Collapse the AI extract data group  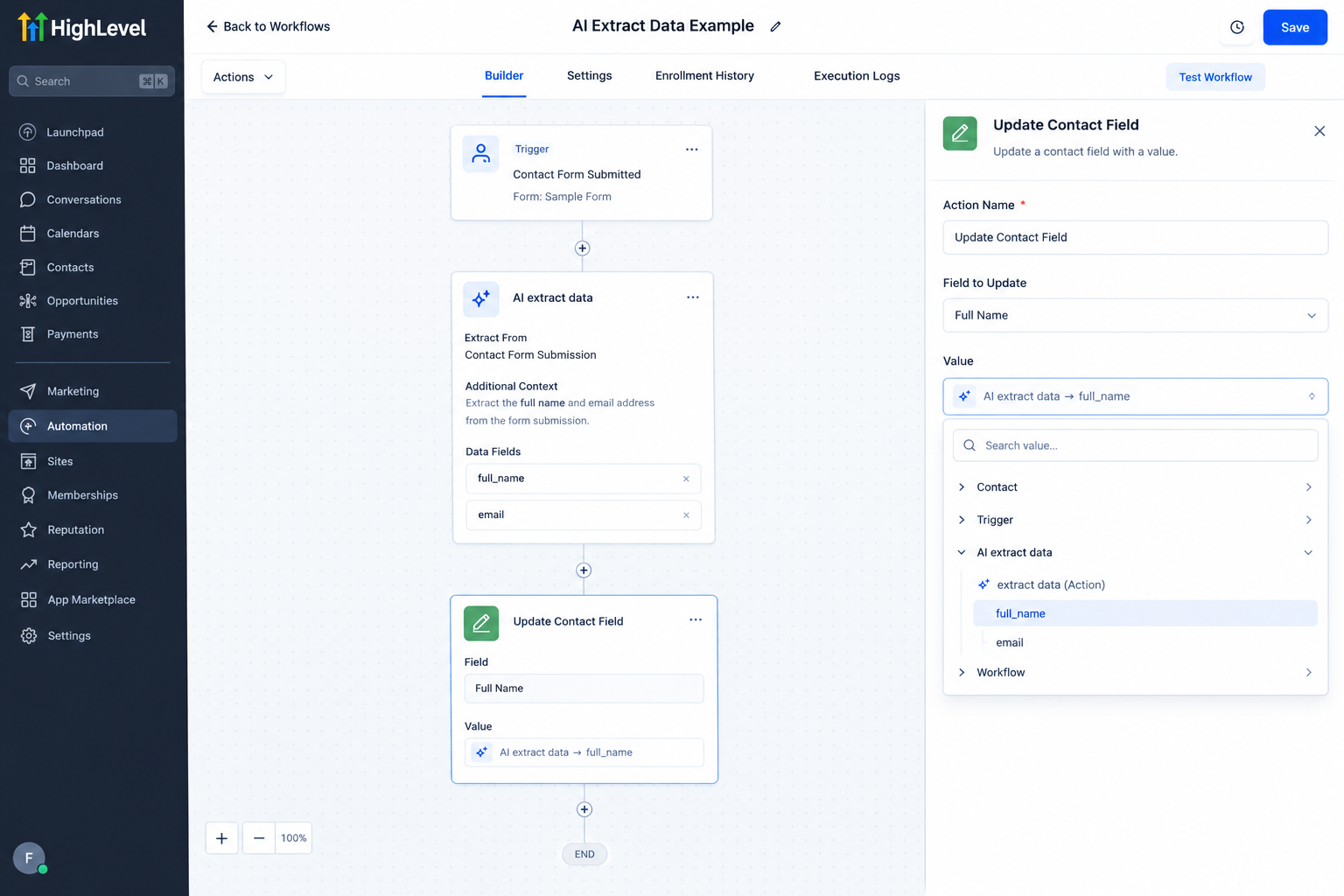coord(1136,552)
